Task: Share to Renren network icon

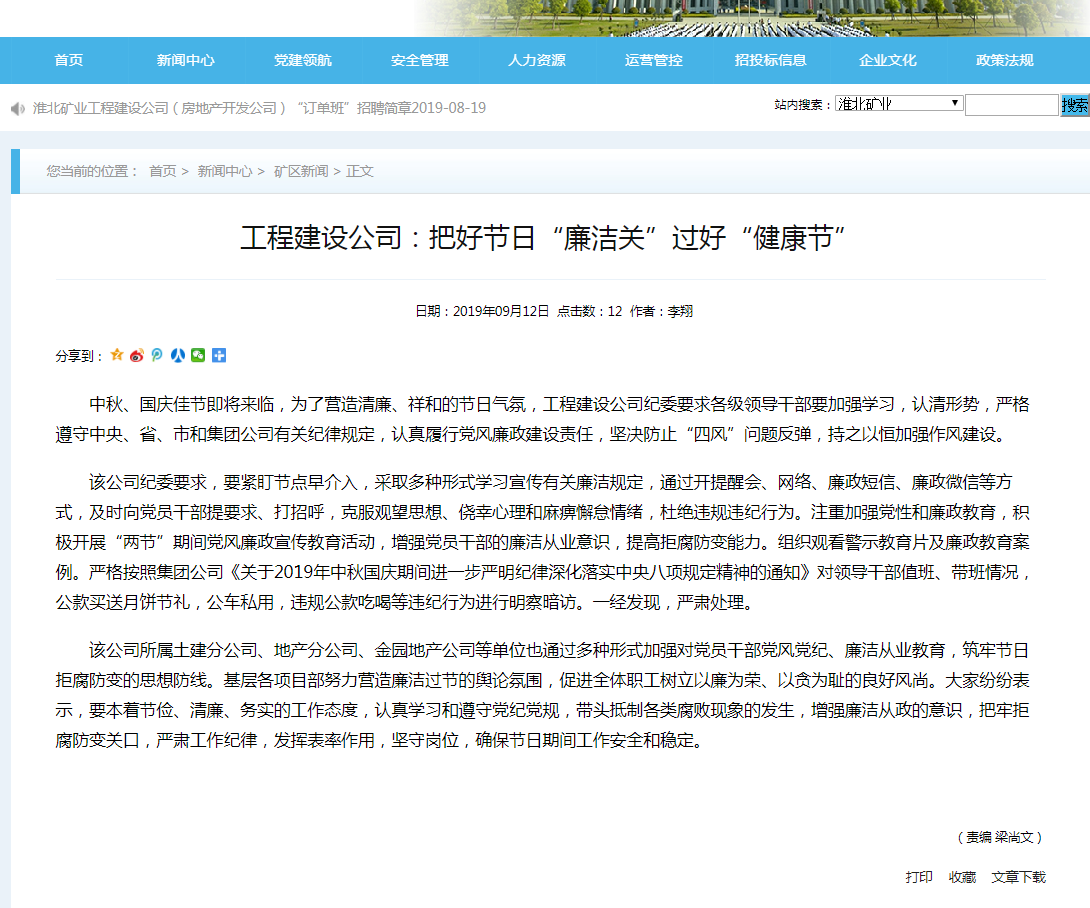Action: click(x=178, y=355)
